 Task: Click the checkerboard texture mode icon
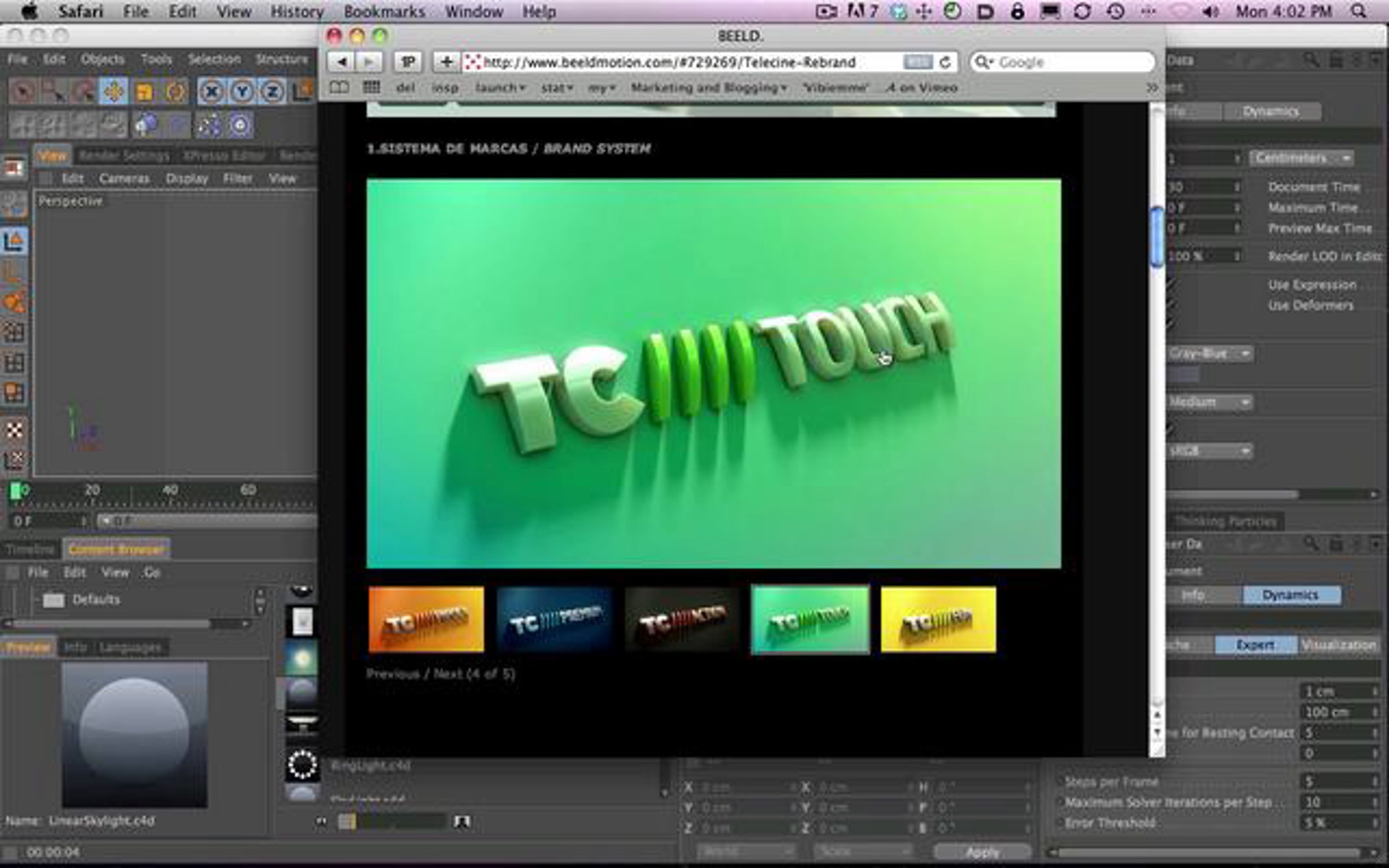14,429
